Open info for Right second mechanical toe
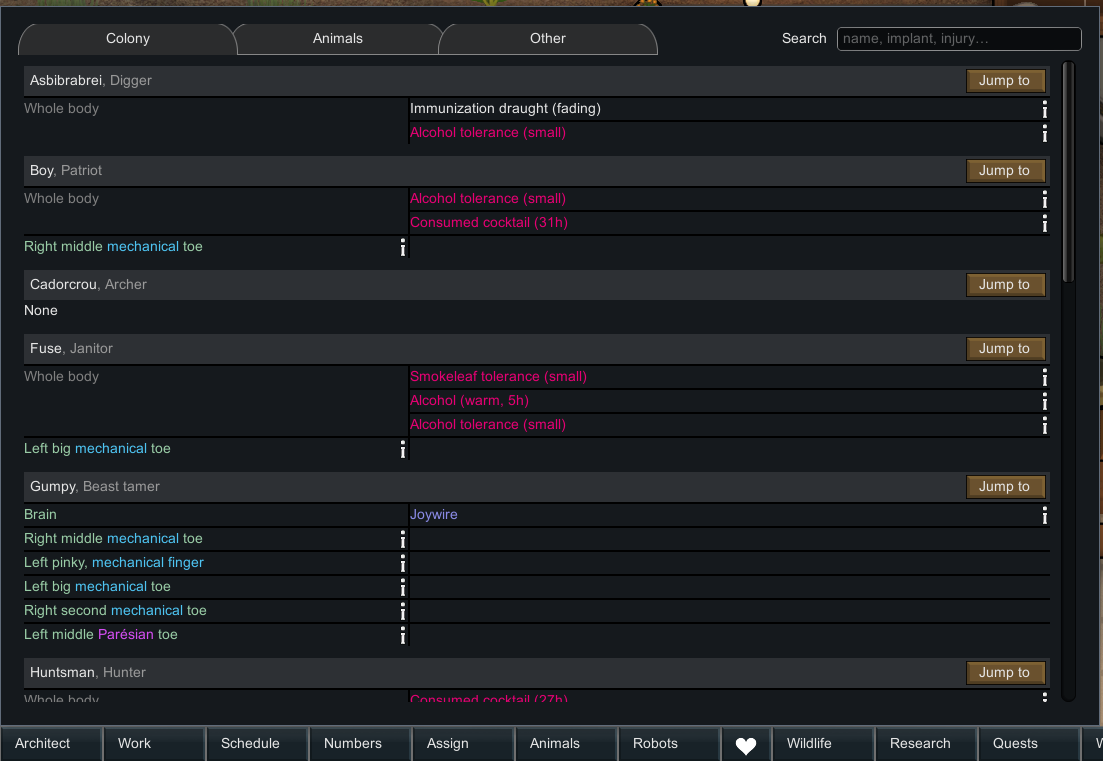This screenshot has height=761, width=1103. coord(402,610)
